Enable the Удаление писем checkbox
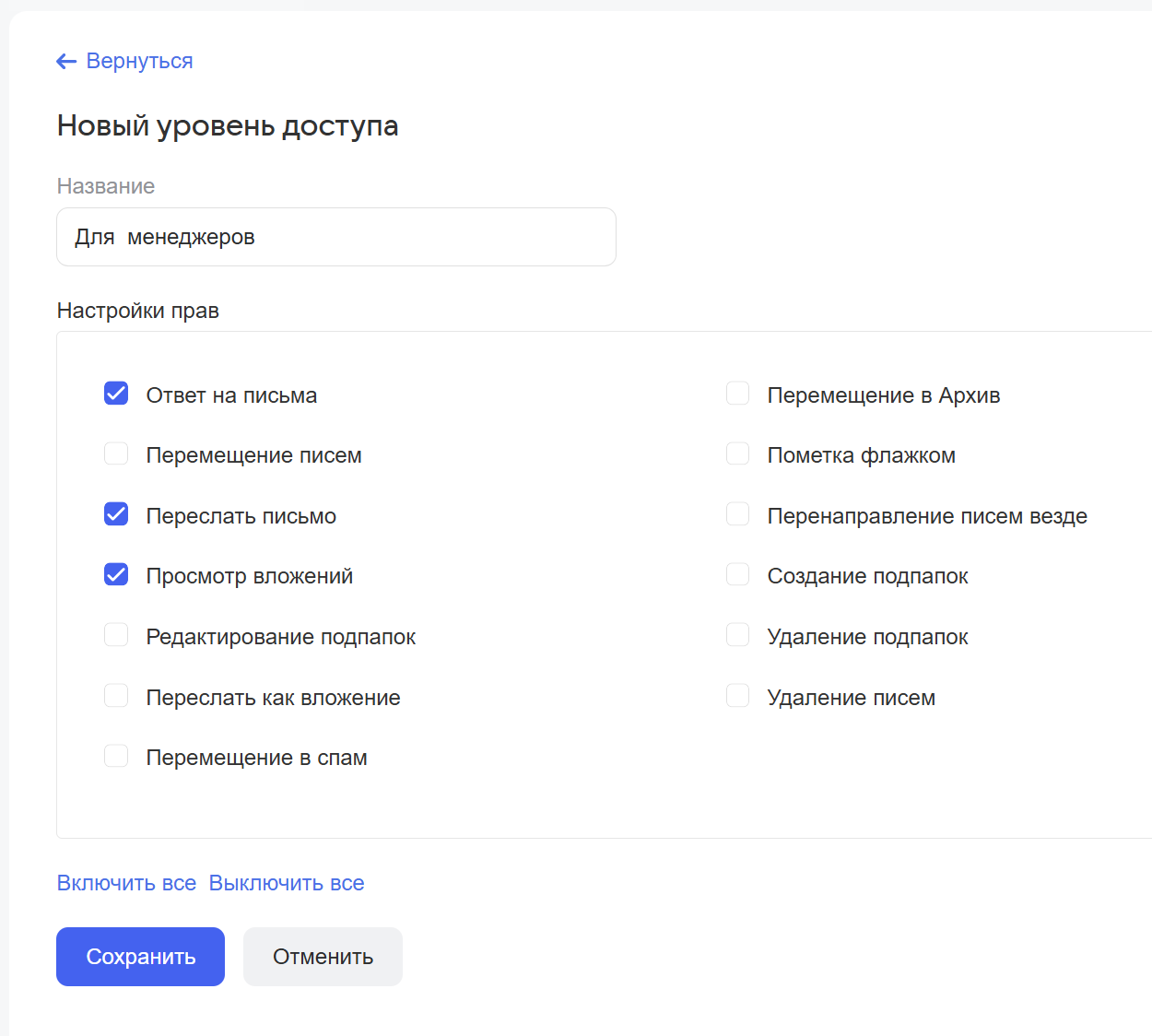Screen dimensions: 1152x1036 point(737,696)
